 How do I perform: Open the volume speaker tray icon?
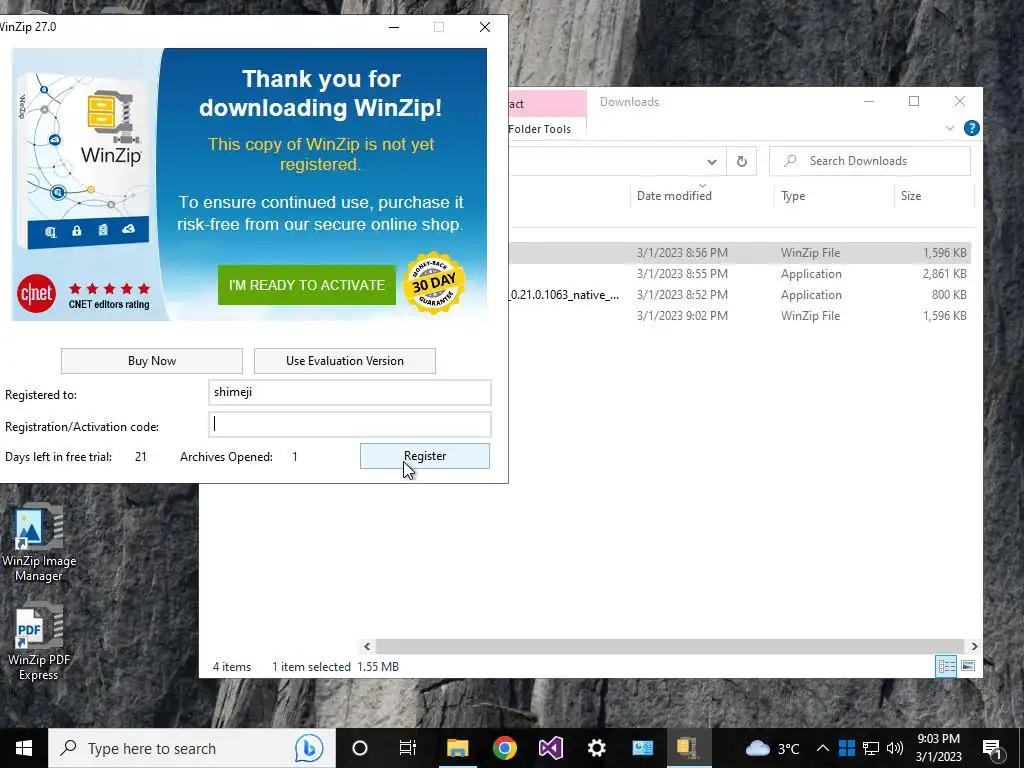[895, 748]
